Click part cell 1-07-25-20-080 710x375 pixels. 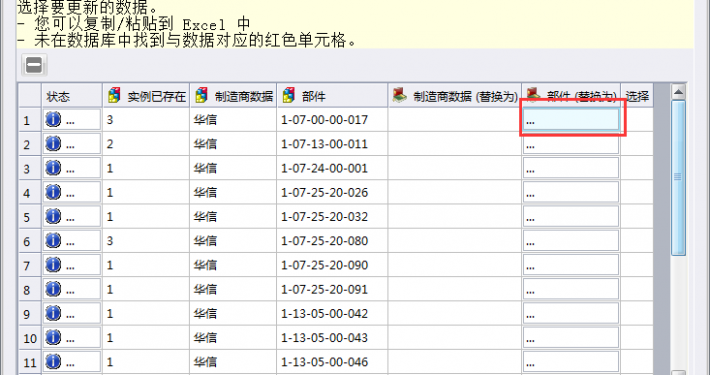tap(332, 241)
